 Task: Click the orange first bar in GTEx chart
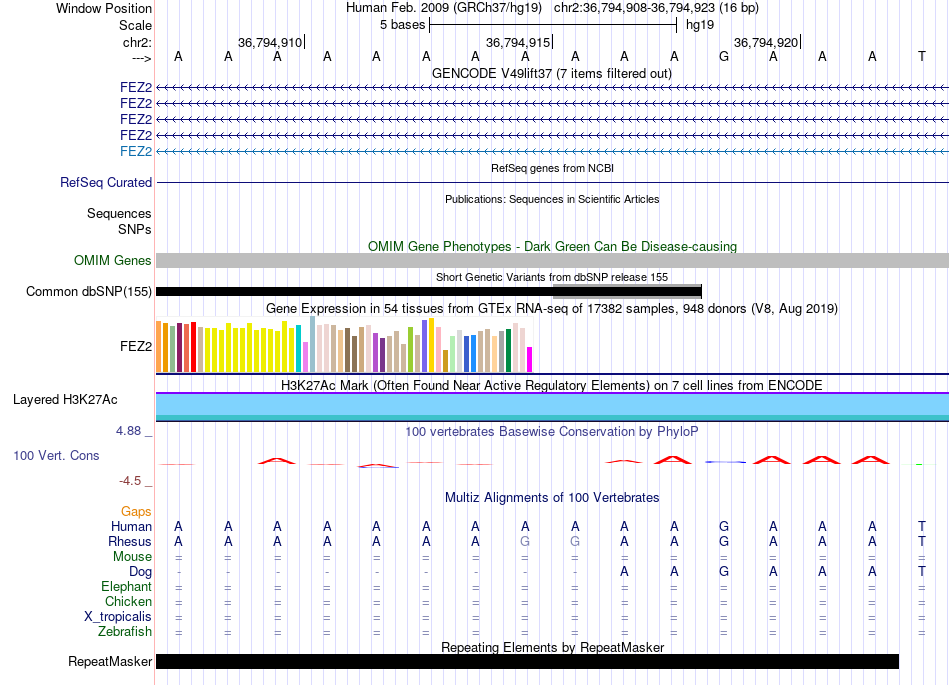pyautogui.click(x=159, y=346)
